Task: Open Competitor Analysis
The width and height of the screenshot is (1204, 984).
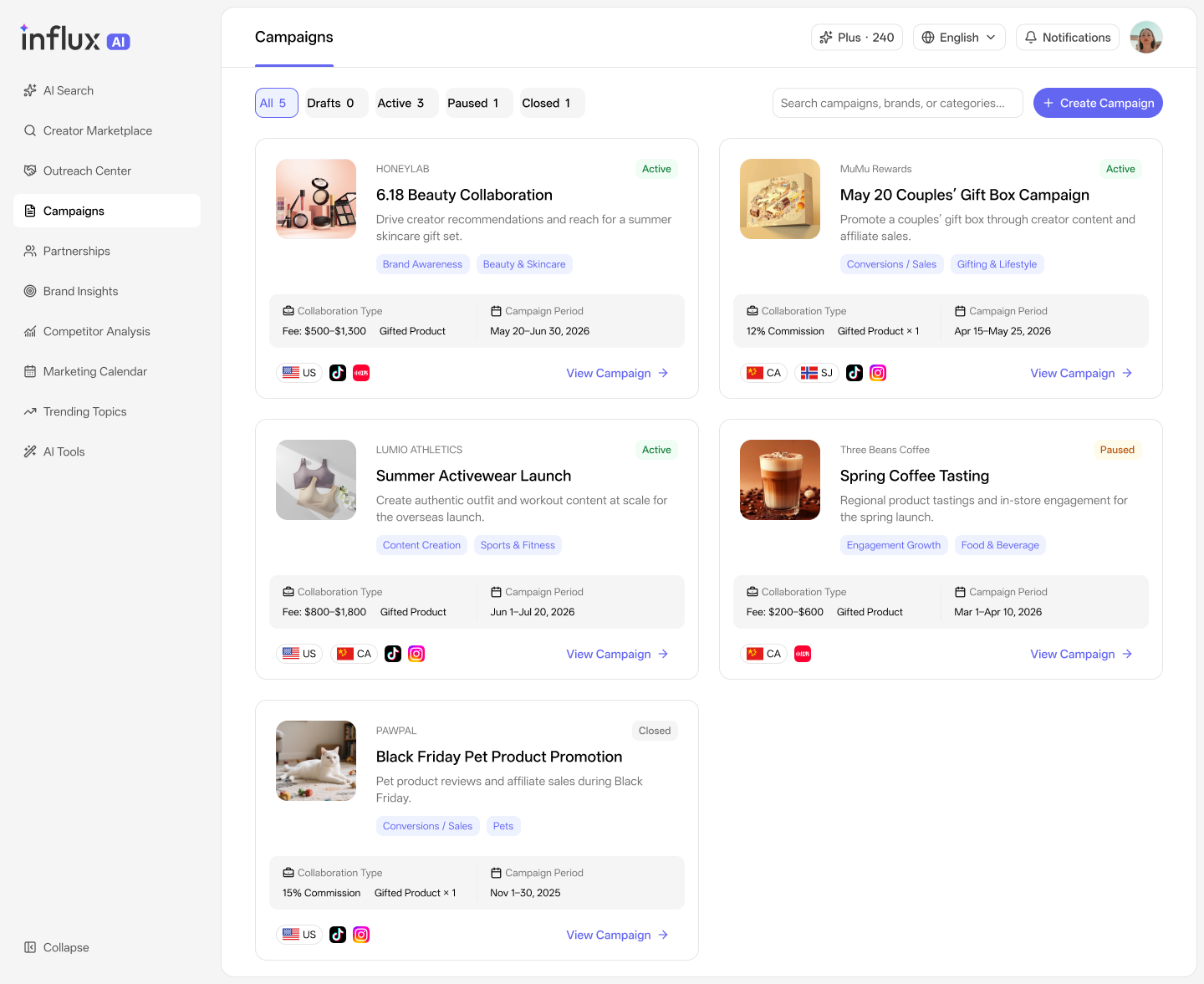Action: (107, 331)
